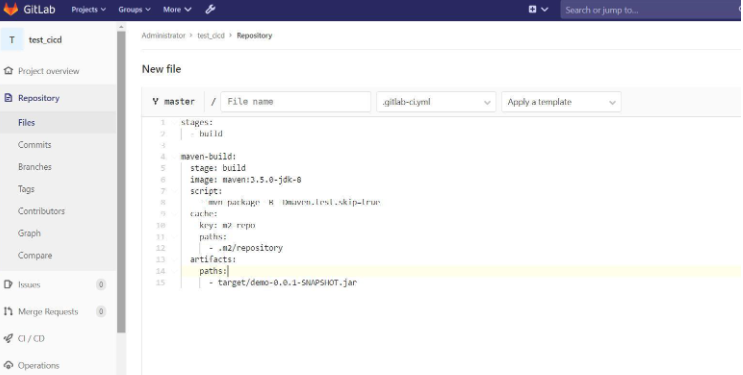Click the 'key: m2 repo' line
Viewport: 743px width, 375px height.
point(227,225)
